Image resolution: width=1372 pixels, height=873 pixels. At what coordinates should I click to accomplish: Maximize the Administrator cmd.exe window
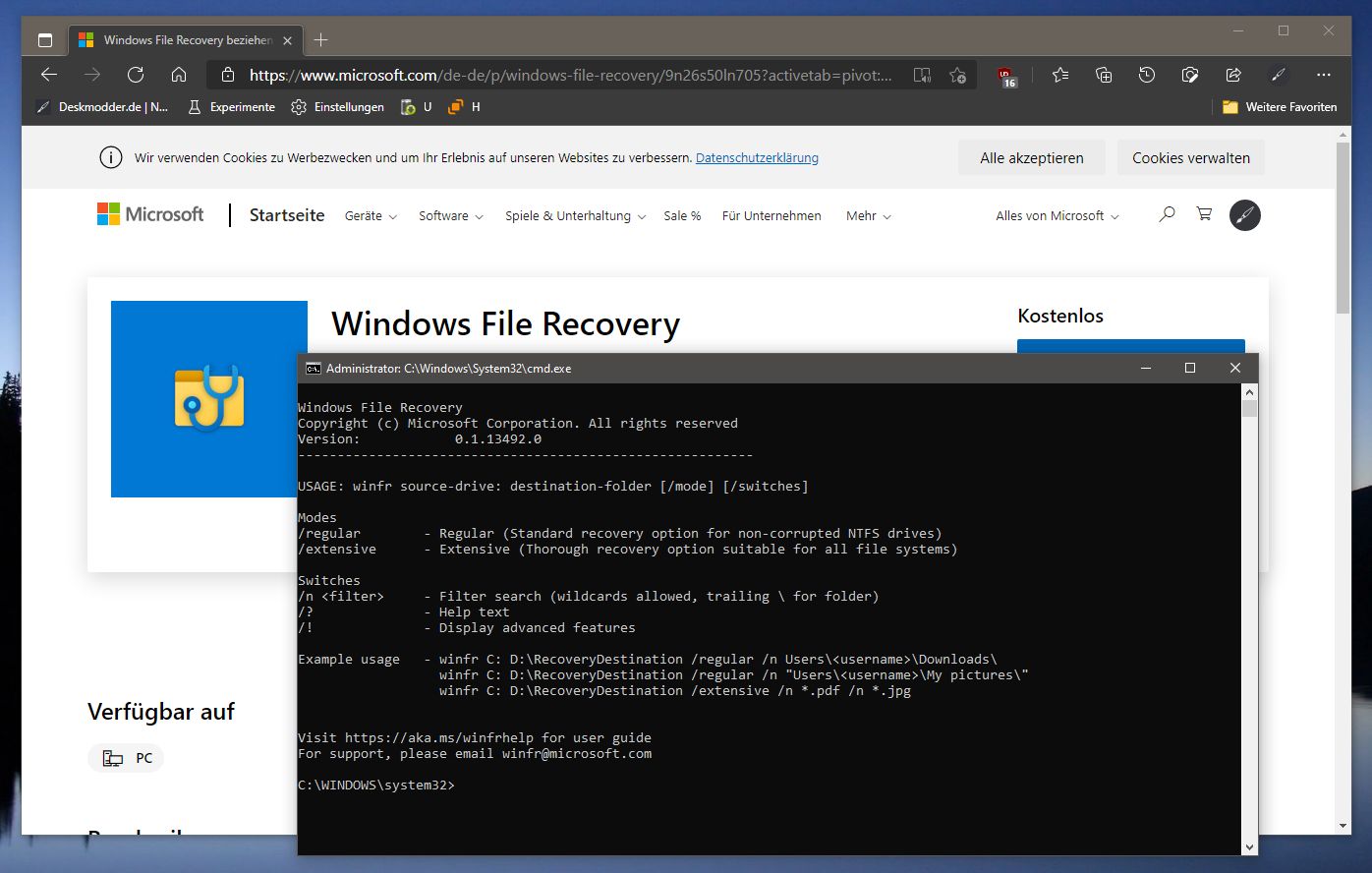[x=1190, y=369]
